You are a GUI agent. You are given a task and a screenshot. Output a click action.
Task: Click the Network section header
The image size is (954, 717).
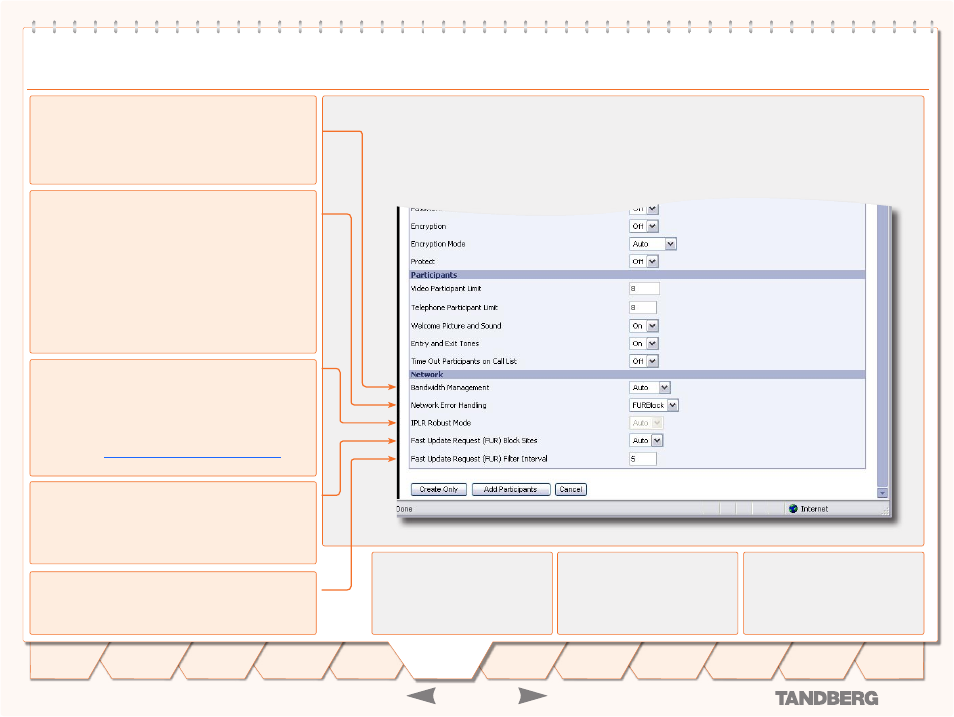[638, 375]
